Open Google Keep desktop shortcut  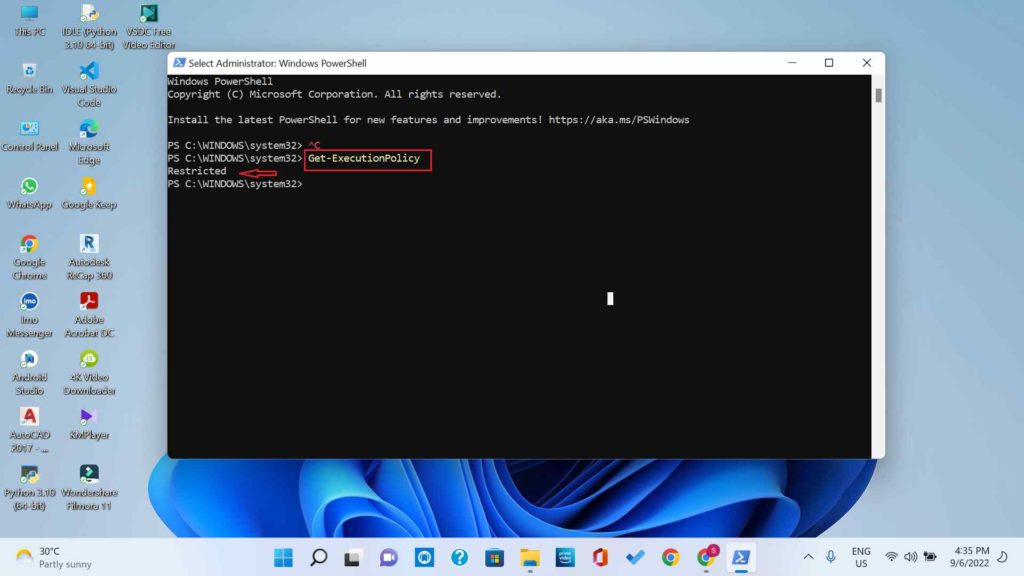tap(89, 193)
